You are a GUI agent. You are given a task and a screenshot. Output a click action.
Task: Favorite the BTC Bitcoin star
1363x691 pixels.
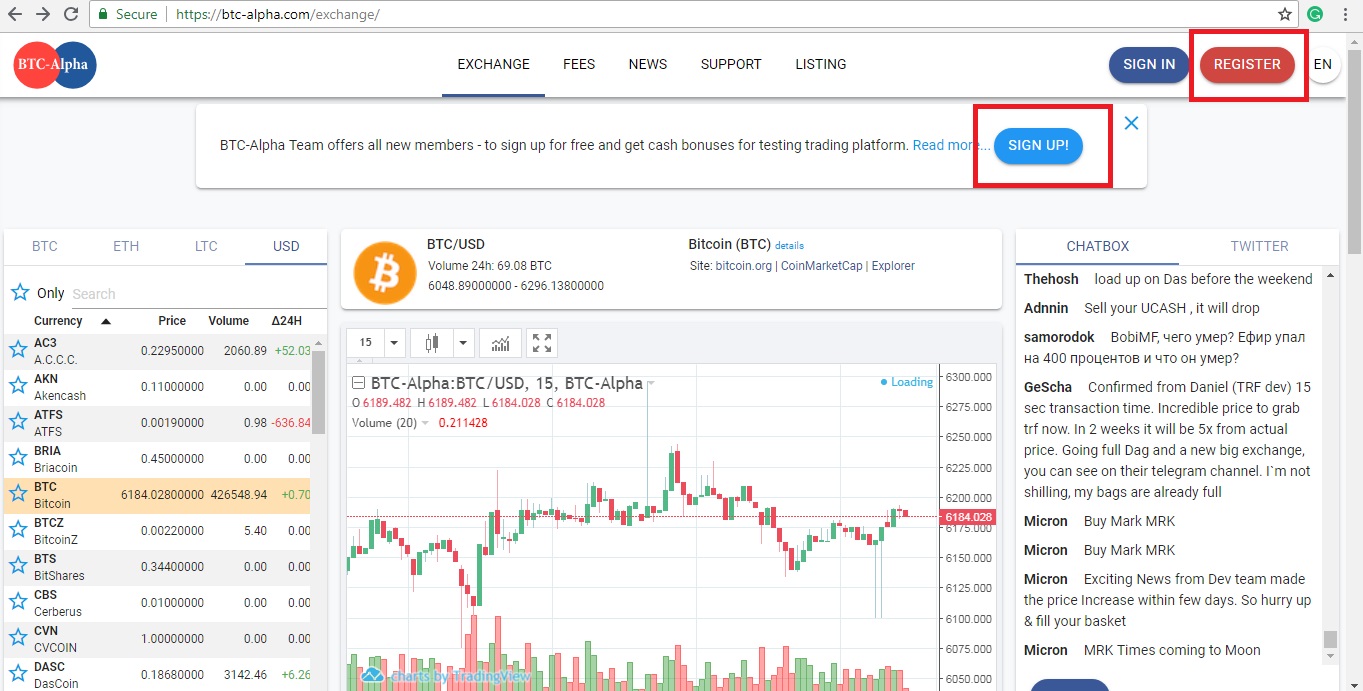pos(17,494)
